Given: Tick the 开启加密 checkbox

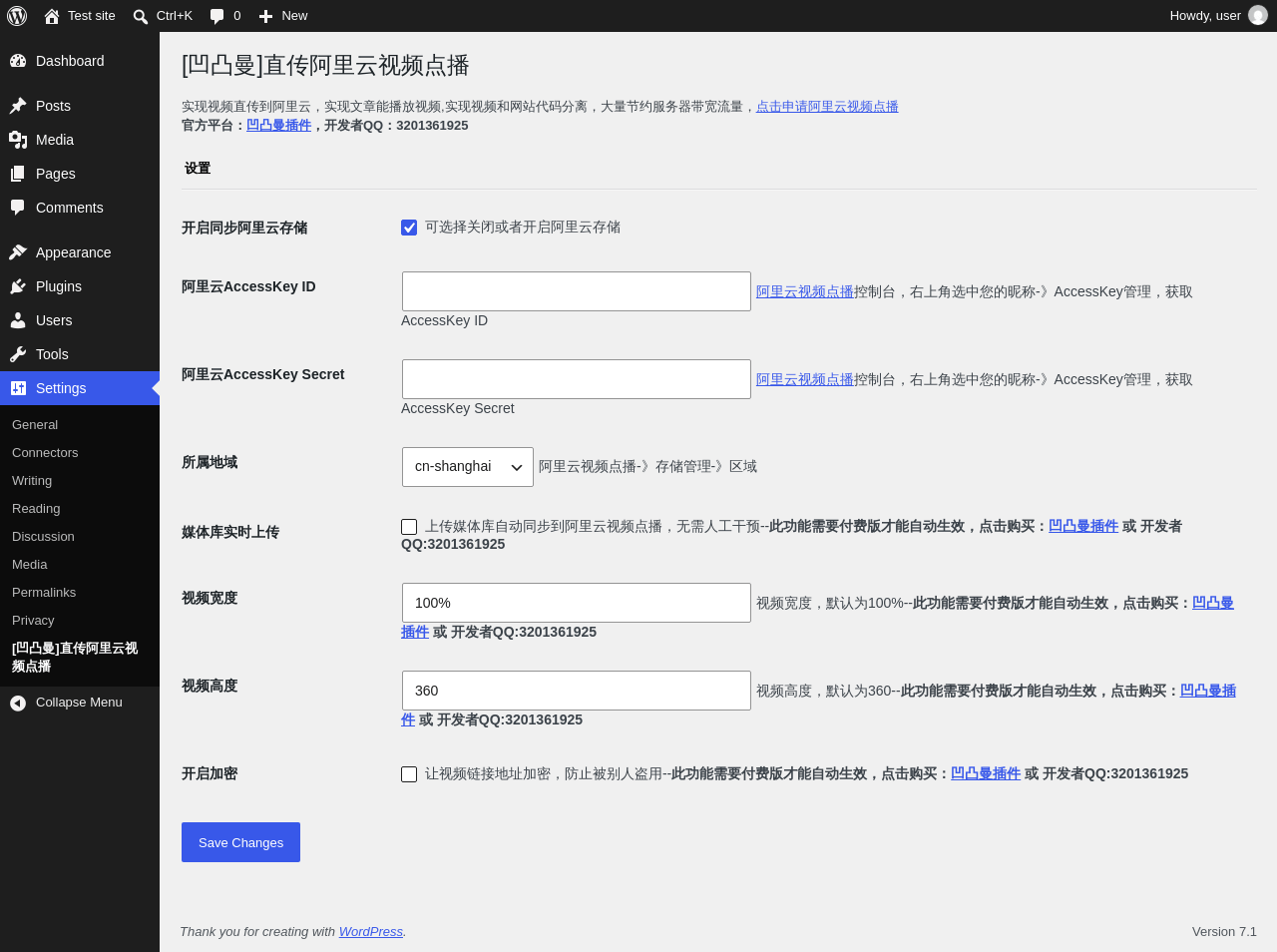Looking at the screenshot, I should tap(409, 774).
